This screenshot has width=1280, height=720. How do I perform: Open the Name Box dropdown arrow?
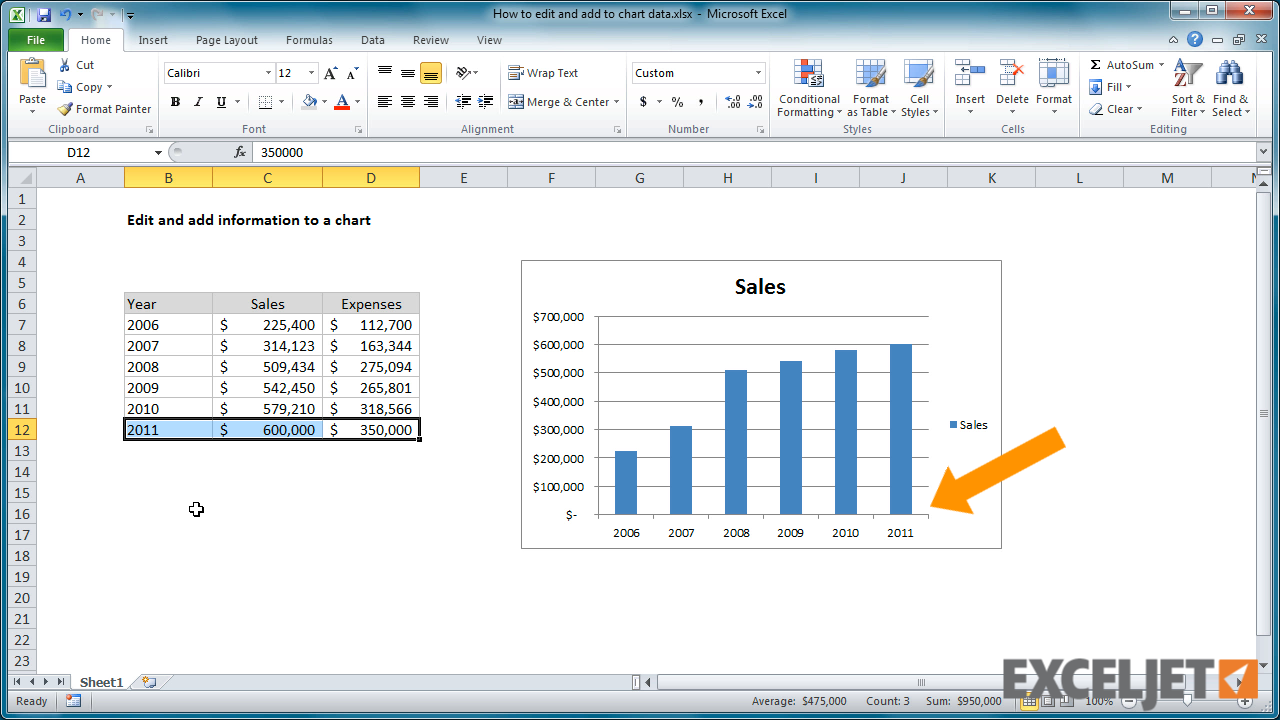[158, 152]
